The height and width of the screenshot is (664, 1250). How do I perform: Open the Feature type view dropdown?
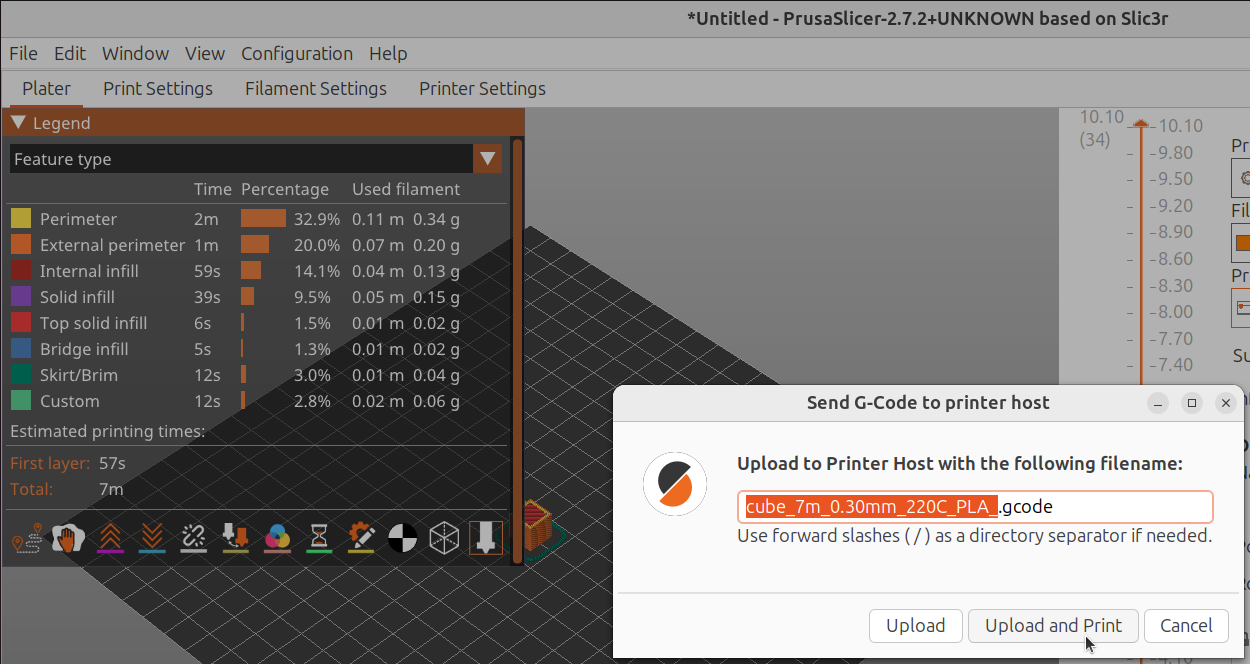[488, 159]
